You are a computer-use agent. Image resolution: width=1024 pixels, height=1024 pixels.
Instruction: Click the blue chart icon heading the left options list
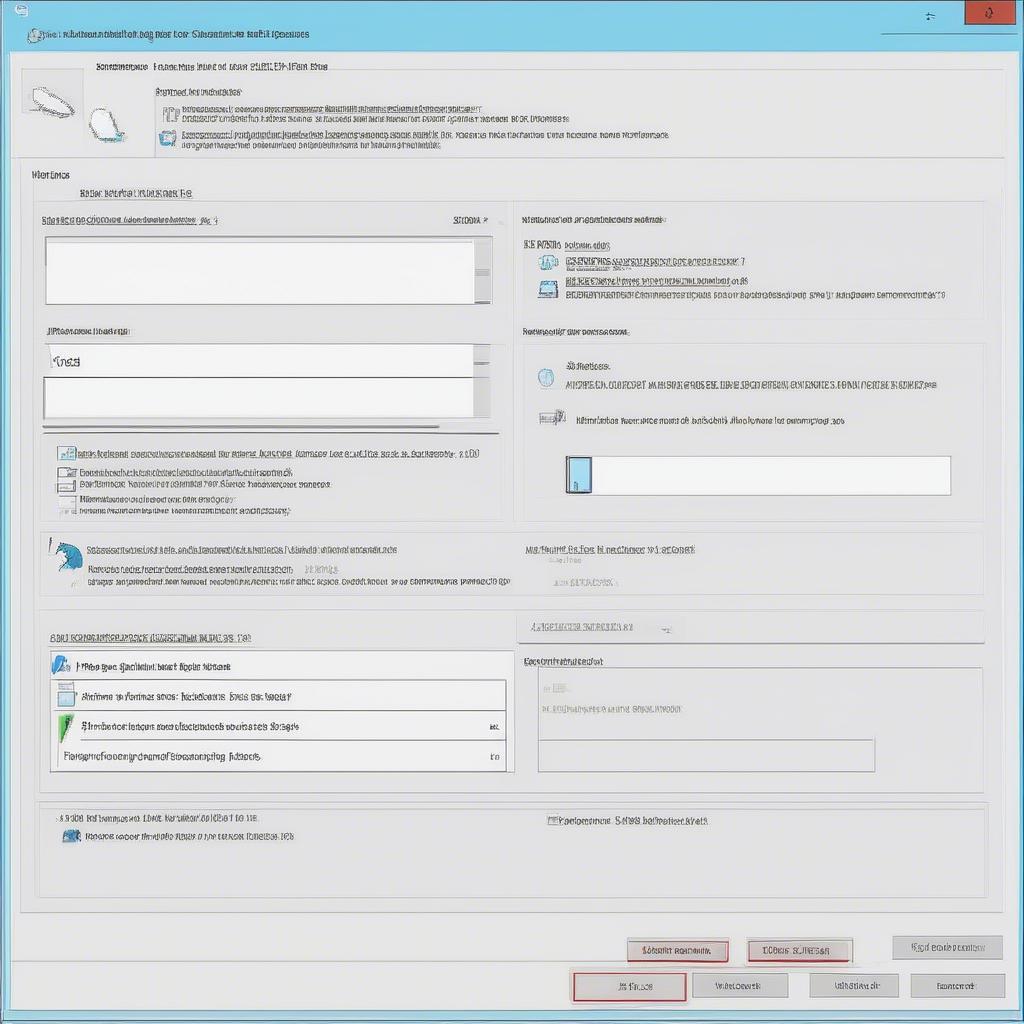[x=66, y=453]
